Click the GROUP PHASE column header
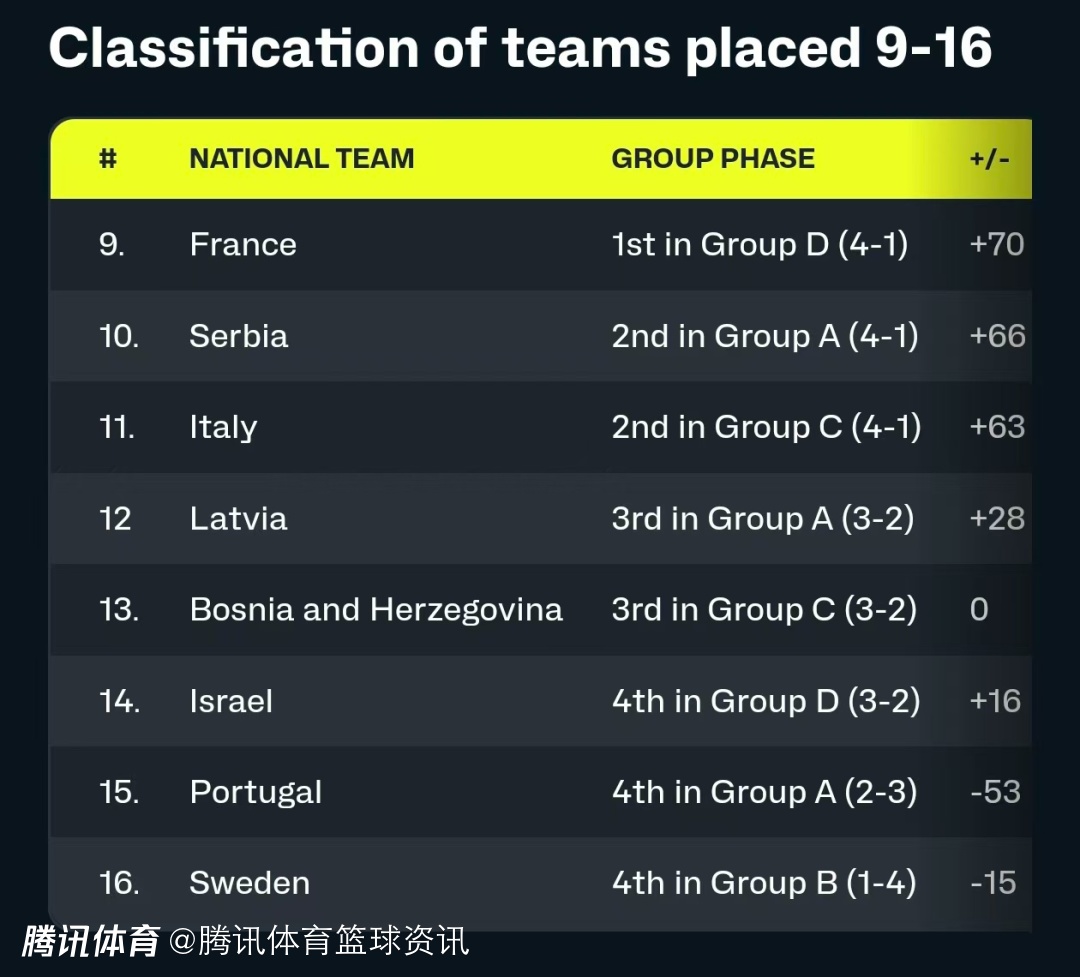This screenshot has height=977, width=1080. point(713,158)
